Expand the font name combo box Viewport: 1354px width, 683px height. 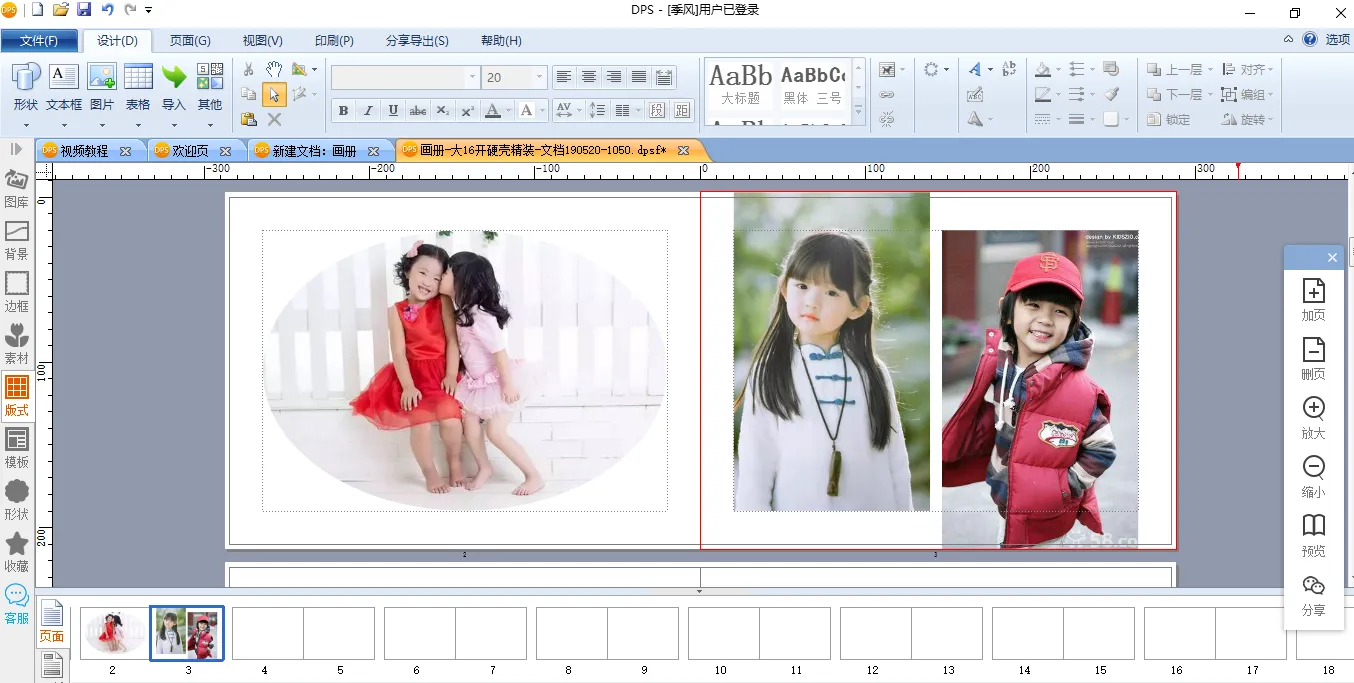point(472,77)
